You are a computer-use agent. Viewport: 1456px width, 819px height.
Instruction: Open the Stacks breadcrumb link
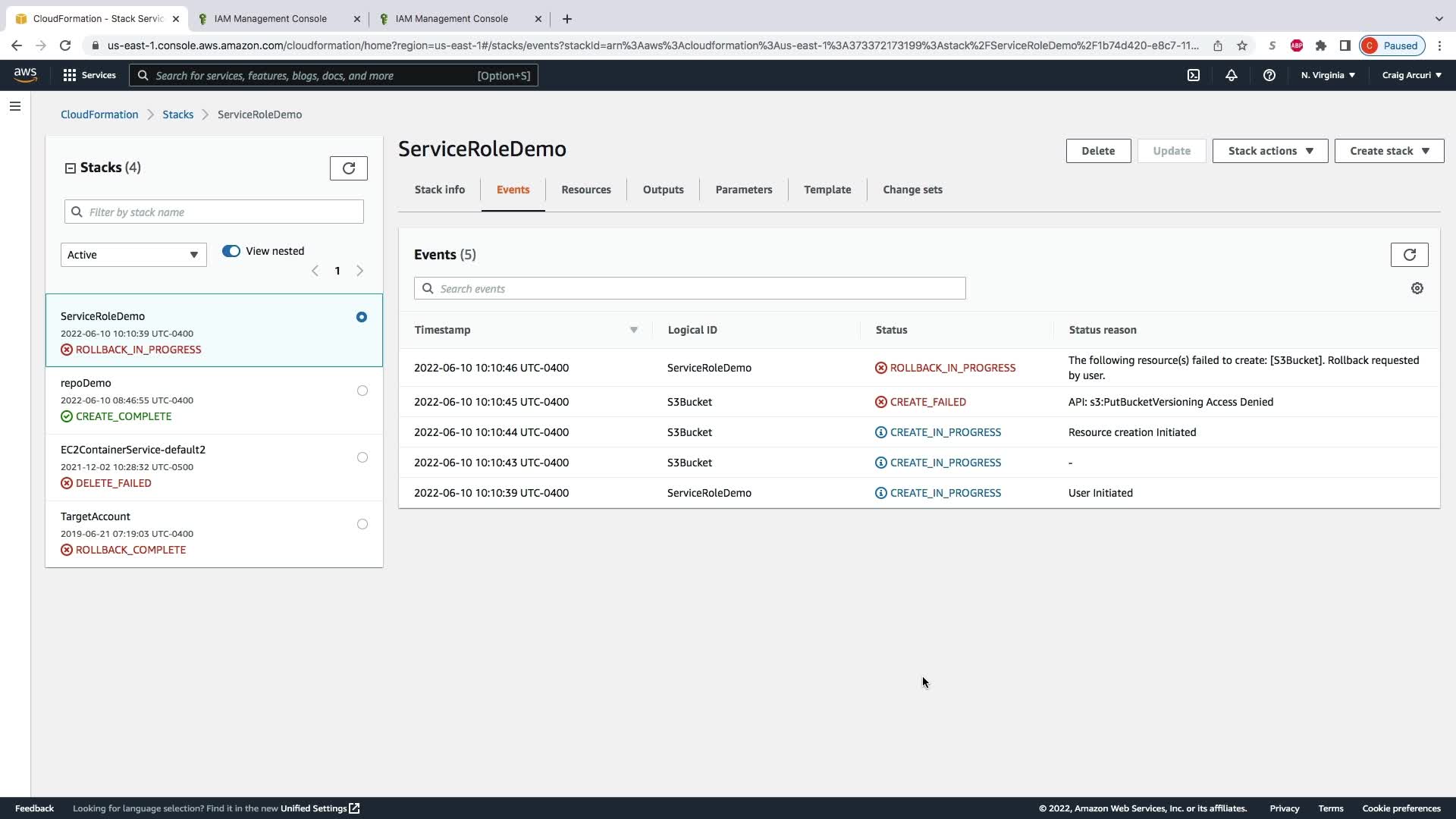[177, 115]
